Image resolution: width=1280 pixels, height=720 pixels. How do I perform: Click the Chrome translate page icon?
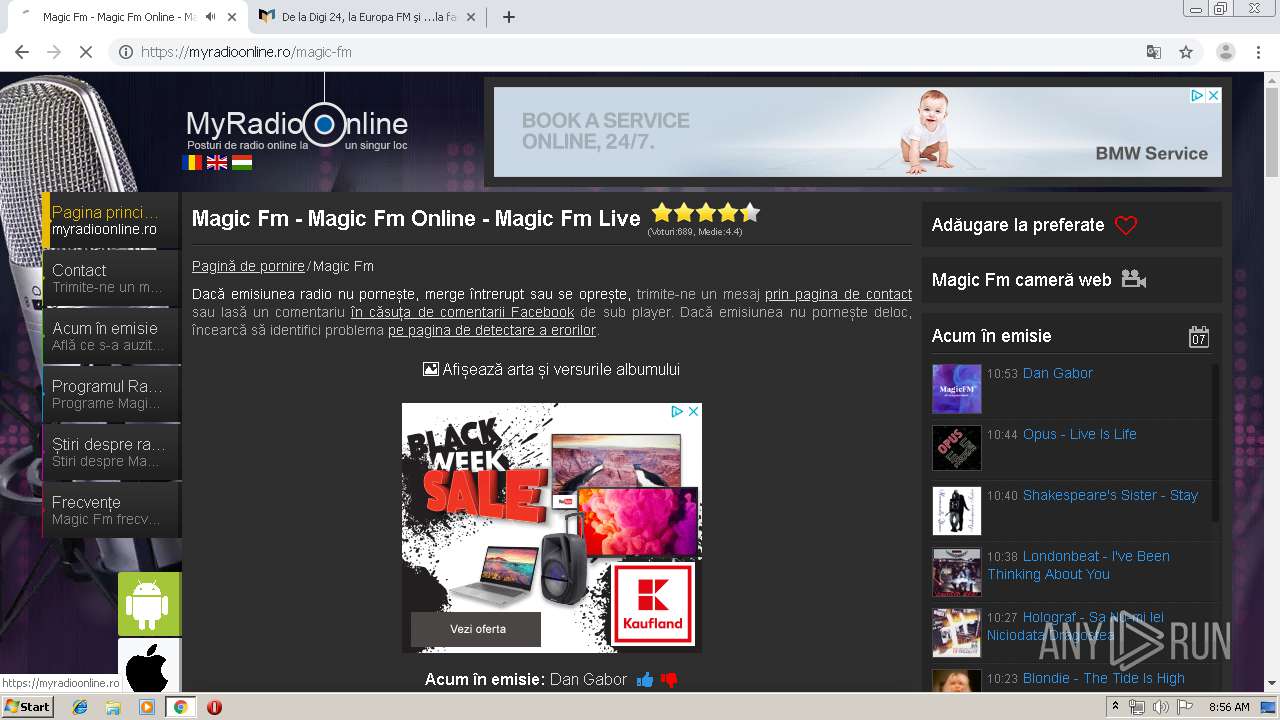tap(1153, 52)
